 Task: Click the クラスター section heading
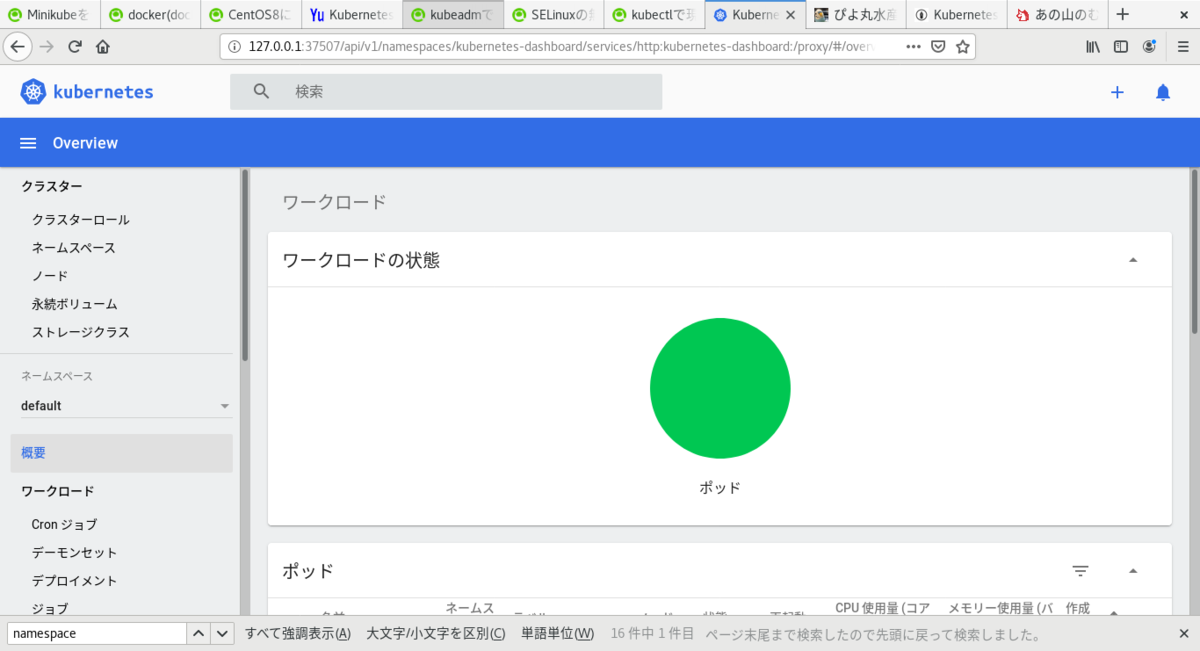[52, 186]
